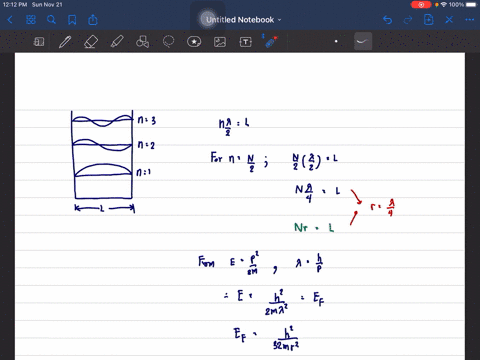Open the page thumbnails grid view
This screenshot has width=480, height=360.
click(31, 20)
